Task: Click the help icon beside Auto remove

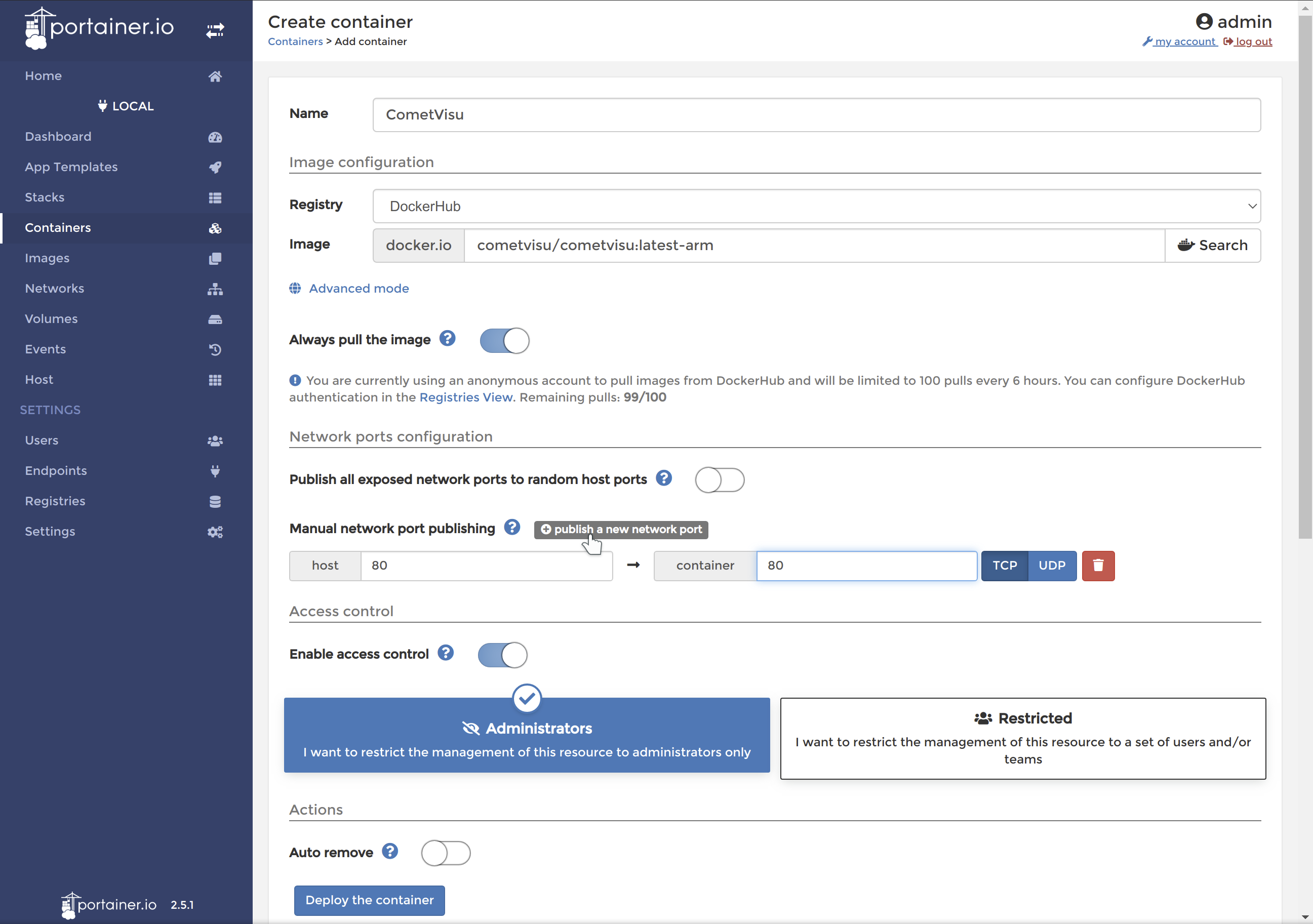Action: tap(390, 852)
